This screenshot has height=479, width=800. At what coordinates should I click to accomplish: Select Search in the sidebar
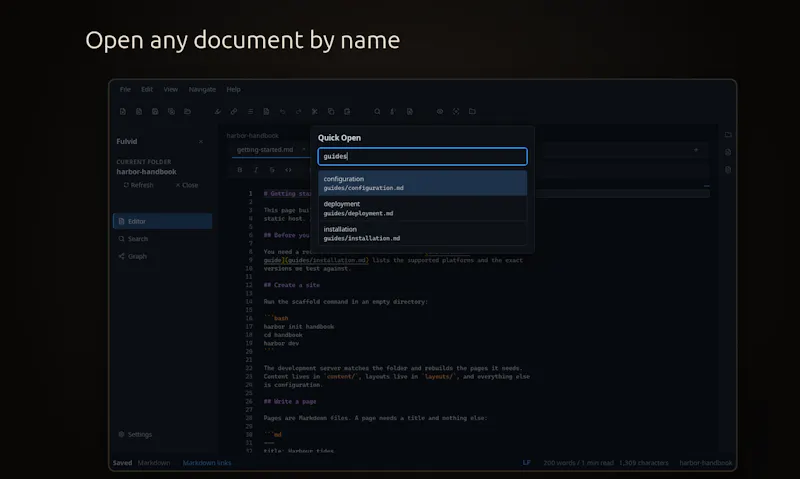[x=162, y=239]
